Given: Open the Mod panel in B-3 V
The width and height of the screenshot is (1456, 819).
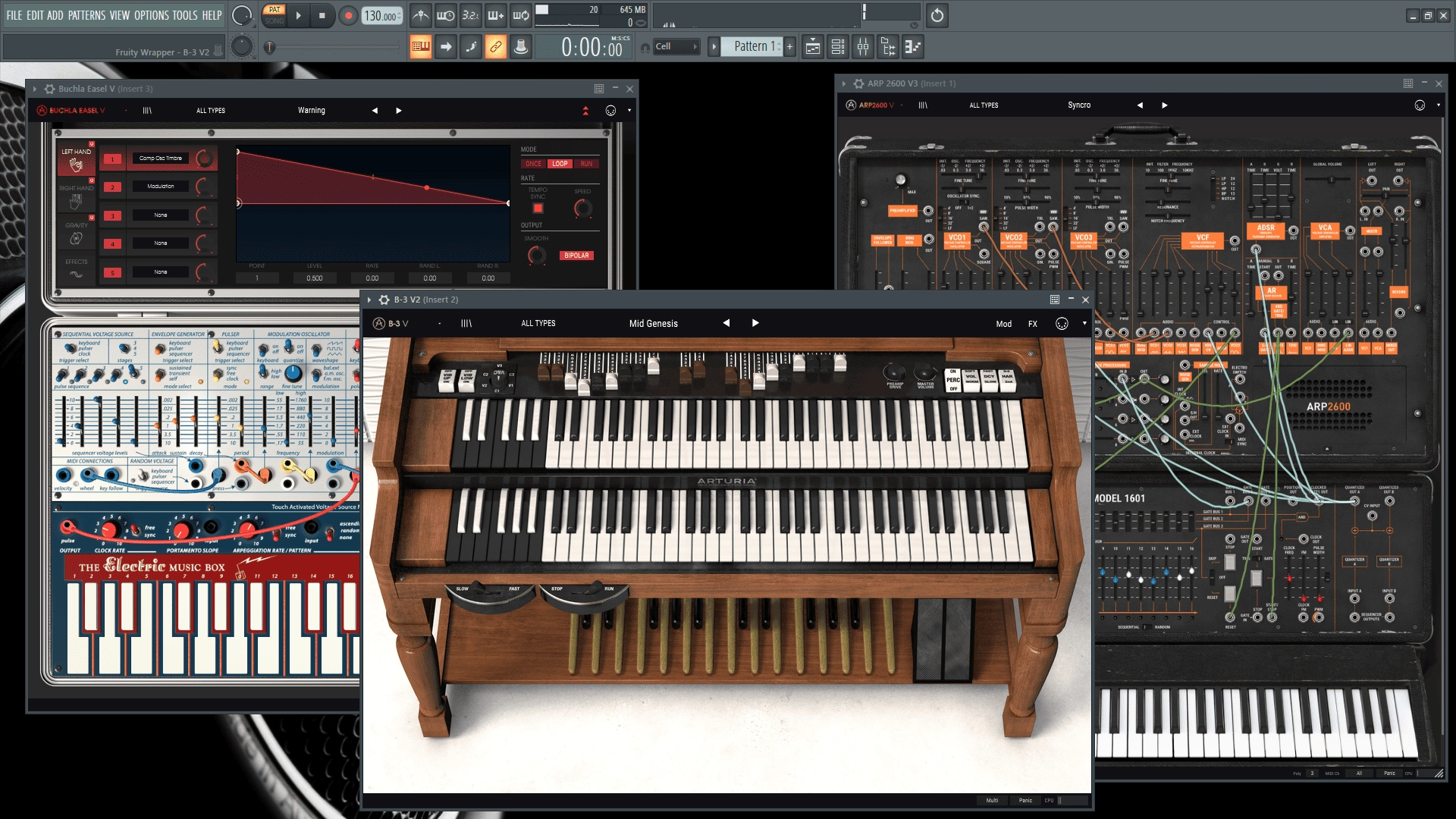Looking at the screenshot, I should point(1003,324).
